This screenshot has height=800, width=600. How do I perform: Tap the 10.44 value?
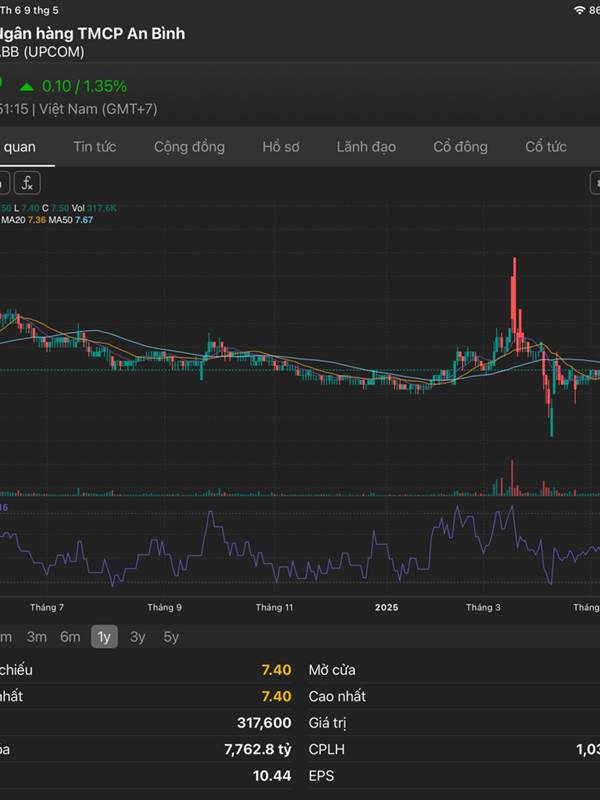click(x=272, y=776)
